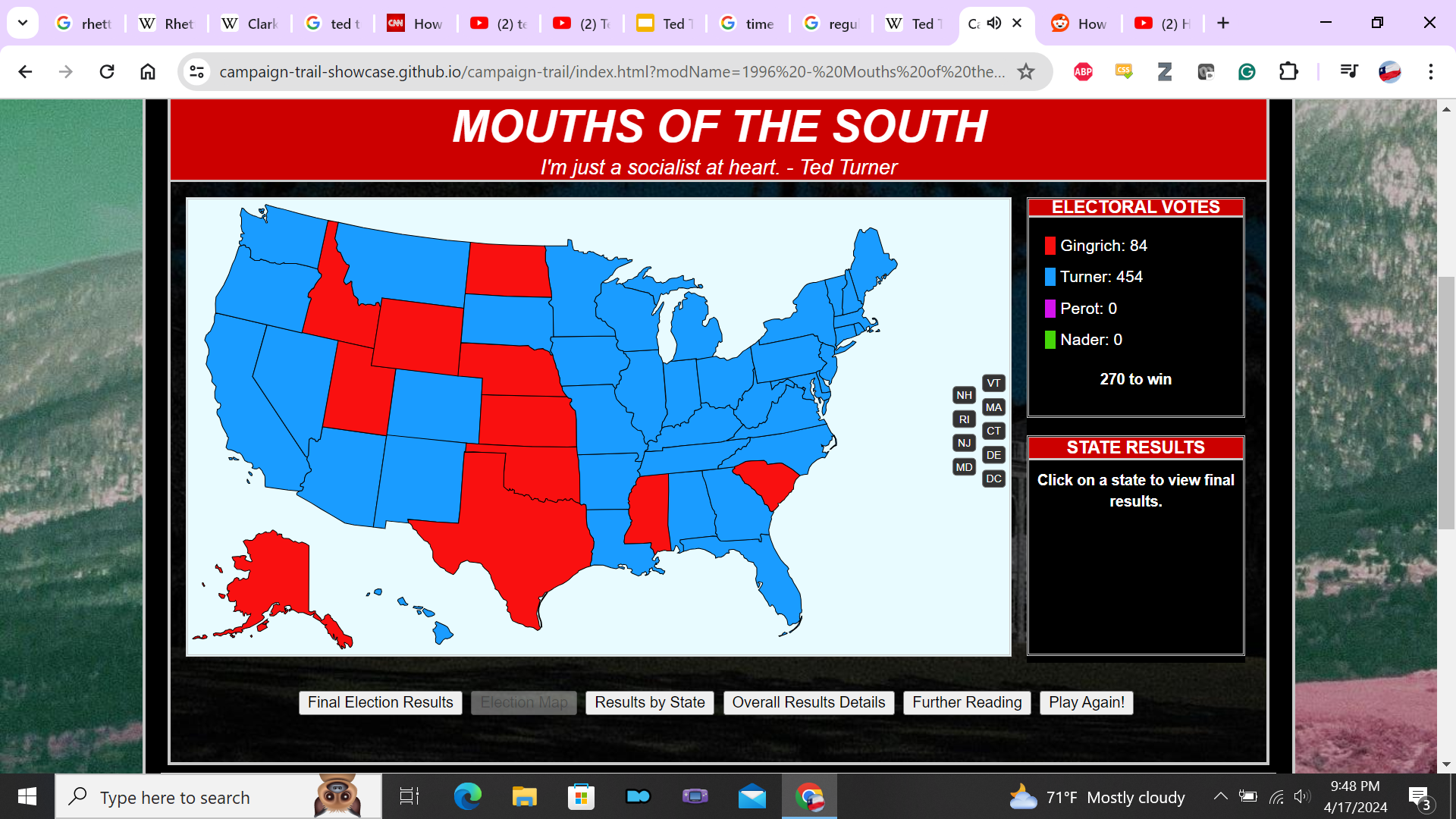This screenshot has height=819, width=1456.
Task: Click the disabled Election Map button
Action: coord(524,702)
